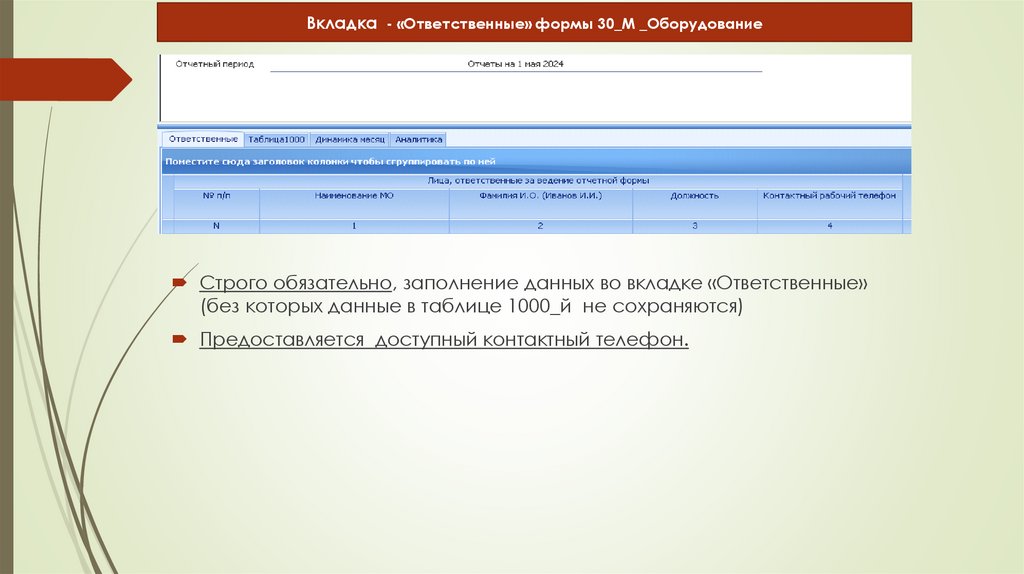Click the column number cell 4

(829, 226)
